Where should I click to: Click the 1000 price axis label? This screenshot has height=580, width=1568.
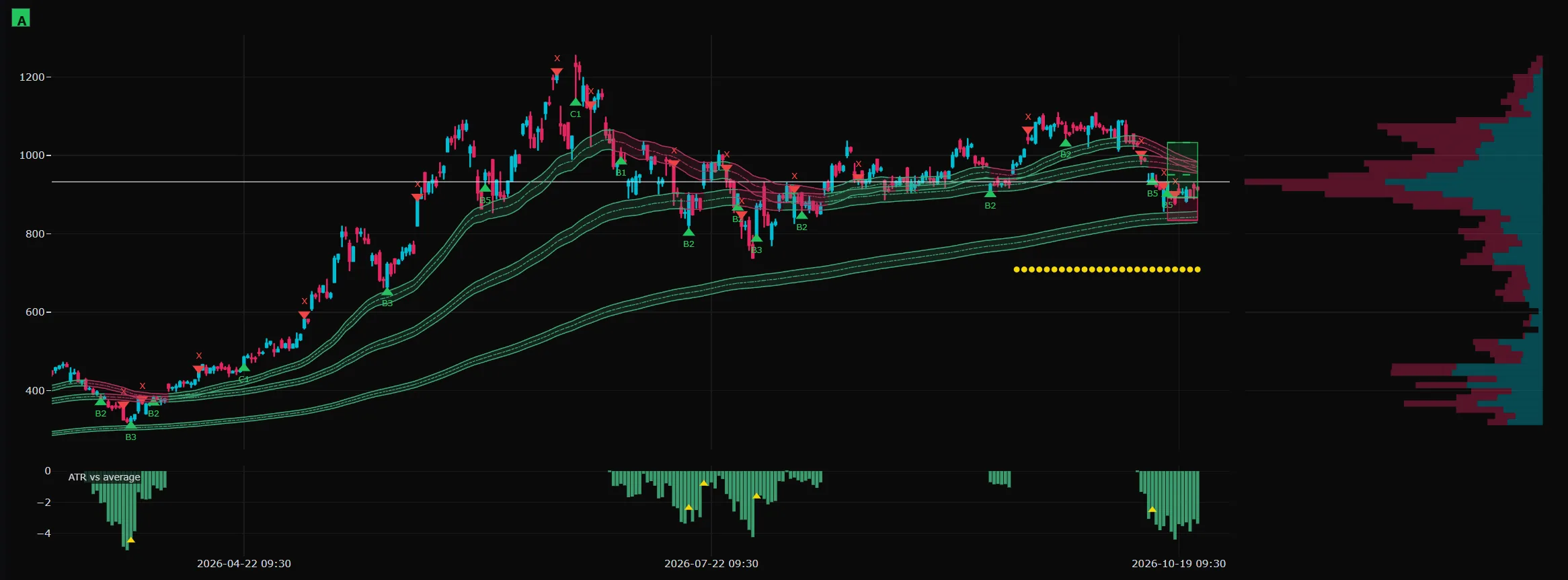click(x=32, y=155)
